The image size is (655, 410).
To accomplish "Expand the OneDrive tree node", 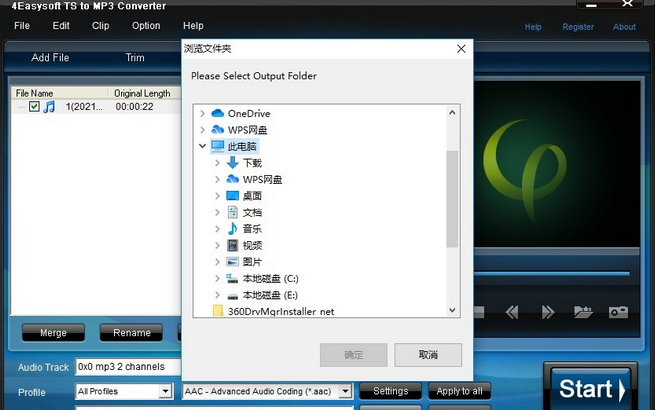I will click(202, 113).
